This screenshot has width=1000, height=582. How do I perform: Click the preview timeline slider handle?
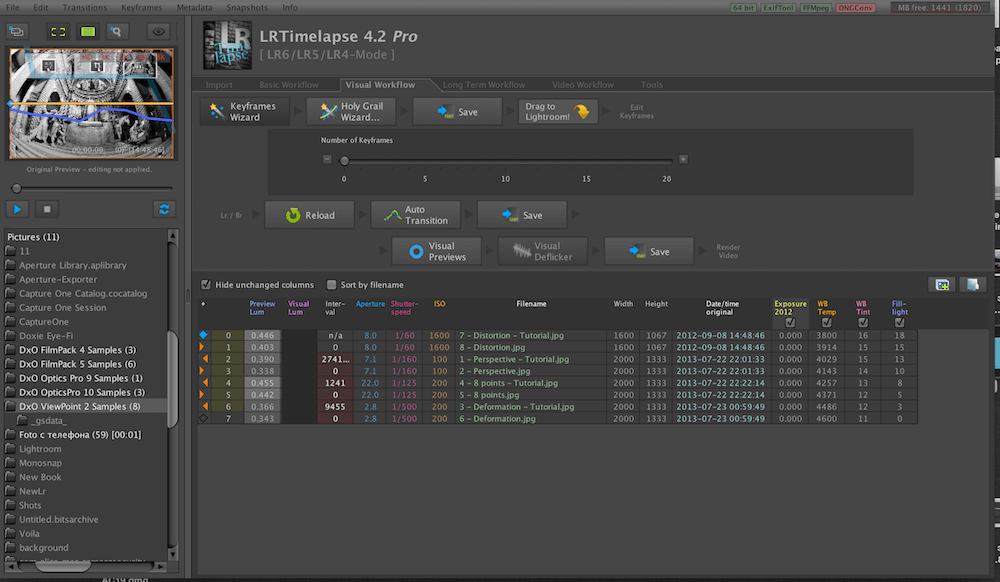[x=17, y=188]
